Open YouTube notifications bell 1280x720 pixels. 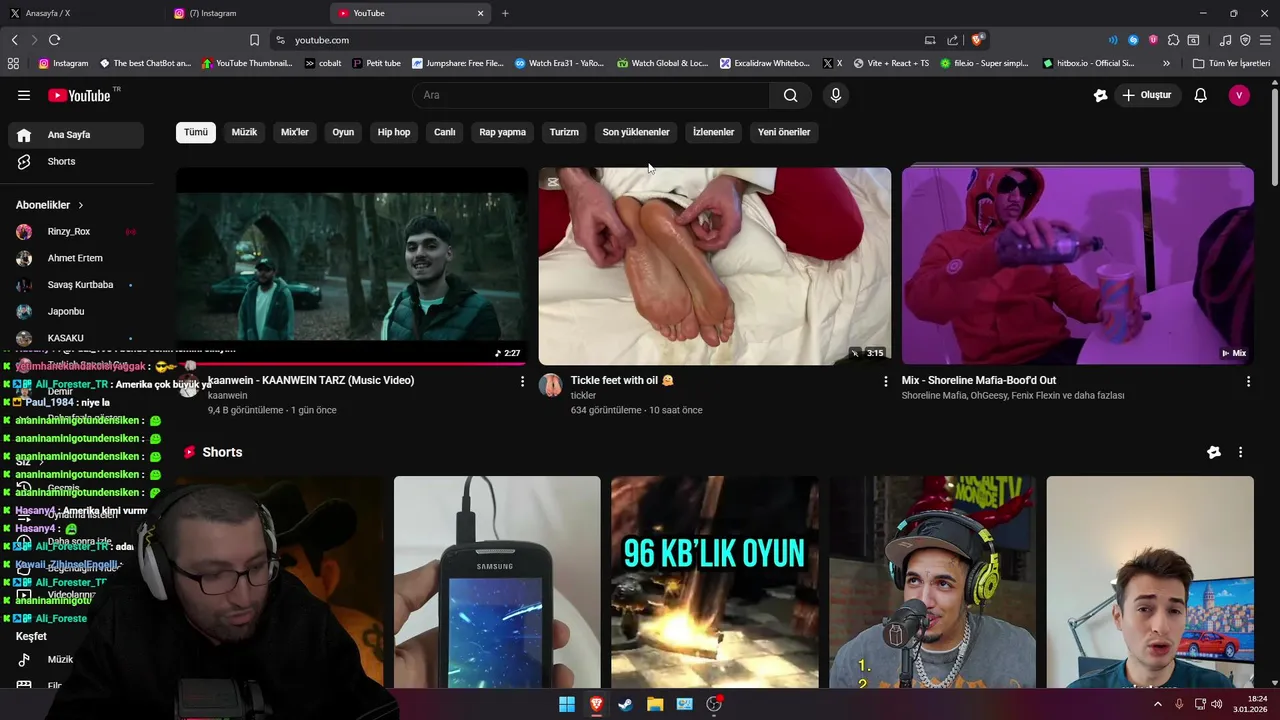[x=1201, y=95]
